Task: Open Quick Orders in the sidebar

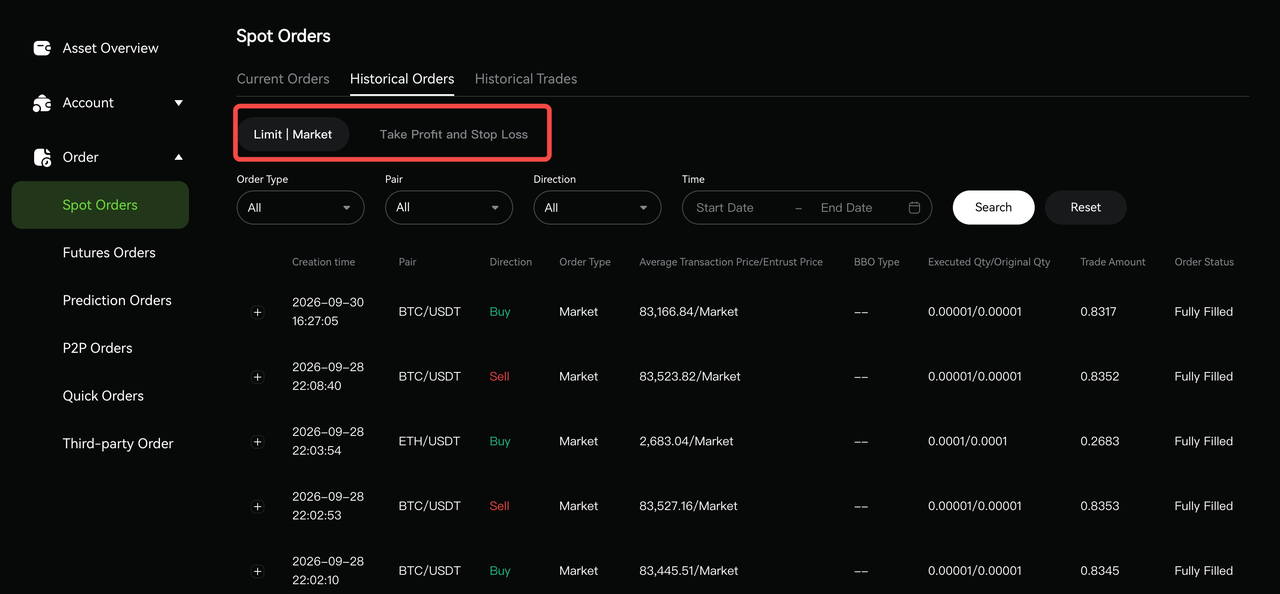Action: point(103,396)
